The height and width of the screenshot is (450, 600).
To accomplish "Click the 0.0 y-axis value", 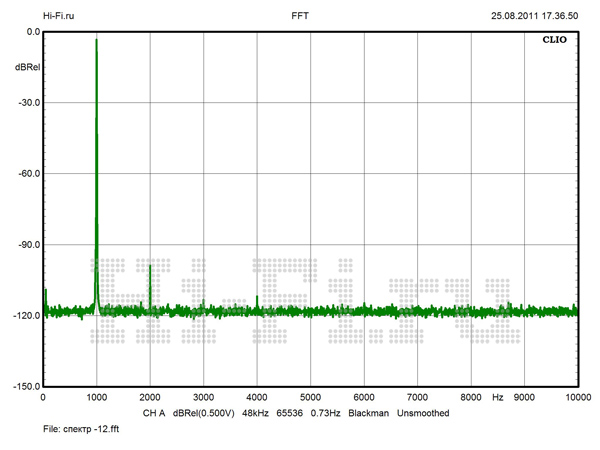I will pos(32,32).
